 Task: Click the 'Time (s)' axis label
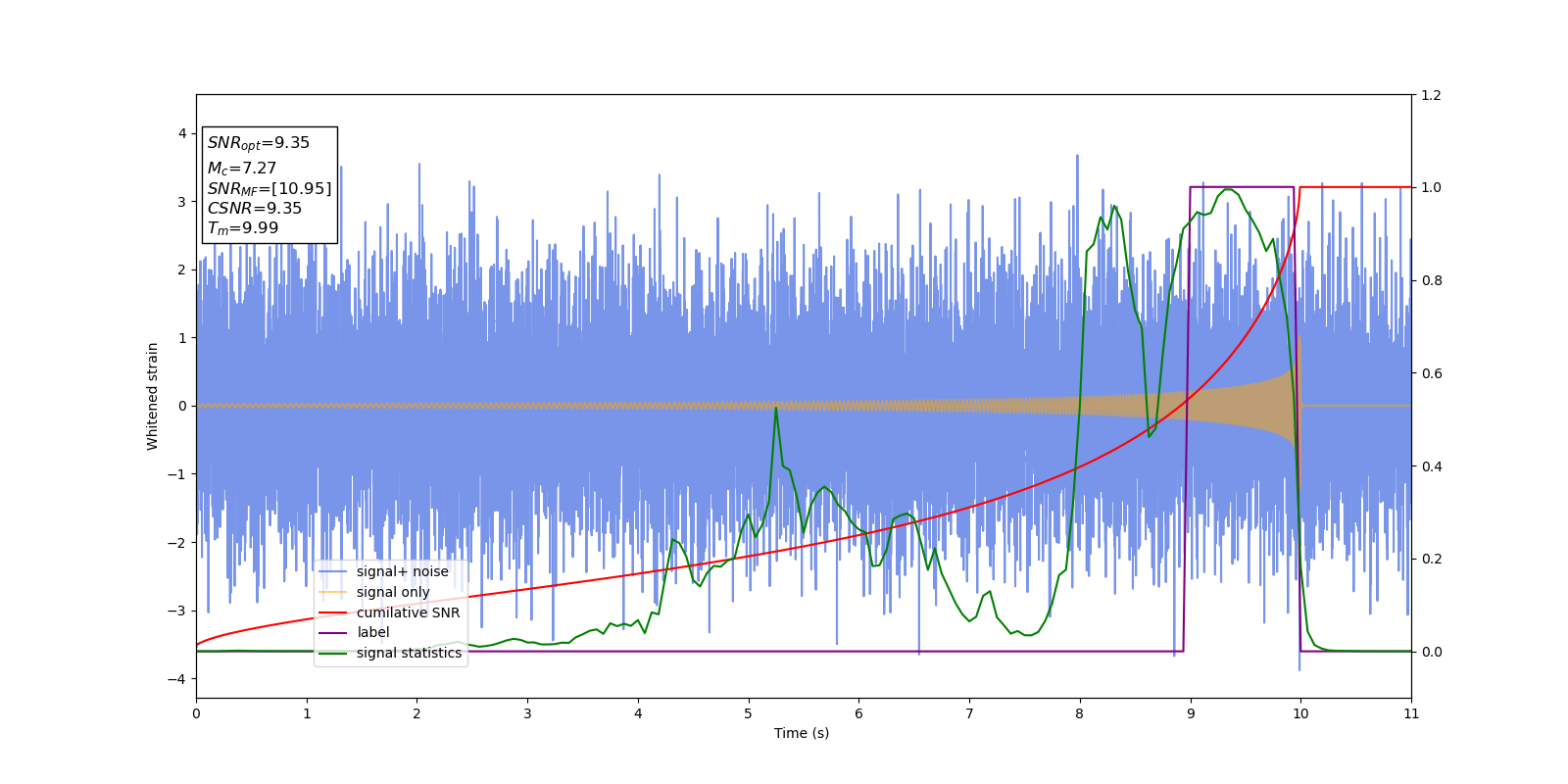point(802,733)
